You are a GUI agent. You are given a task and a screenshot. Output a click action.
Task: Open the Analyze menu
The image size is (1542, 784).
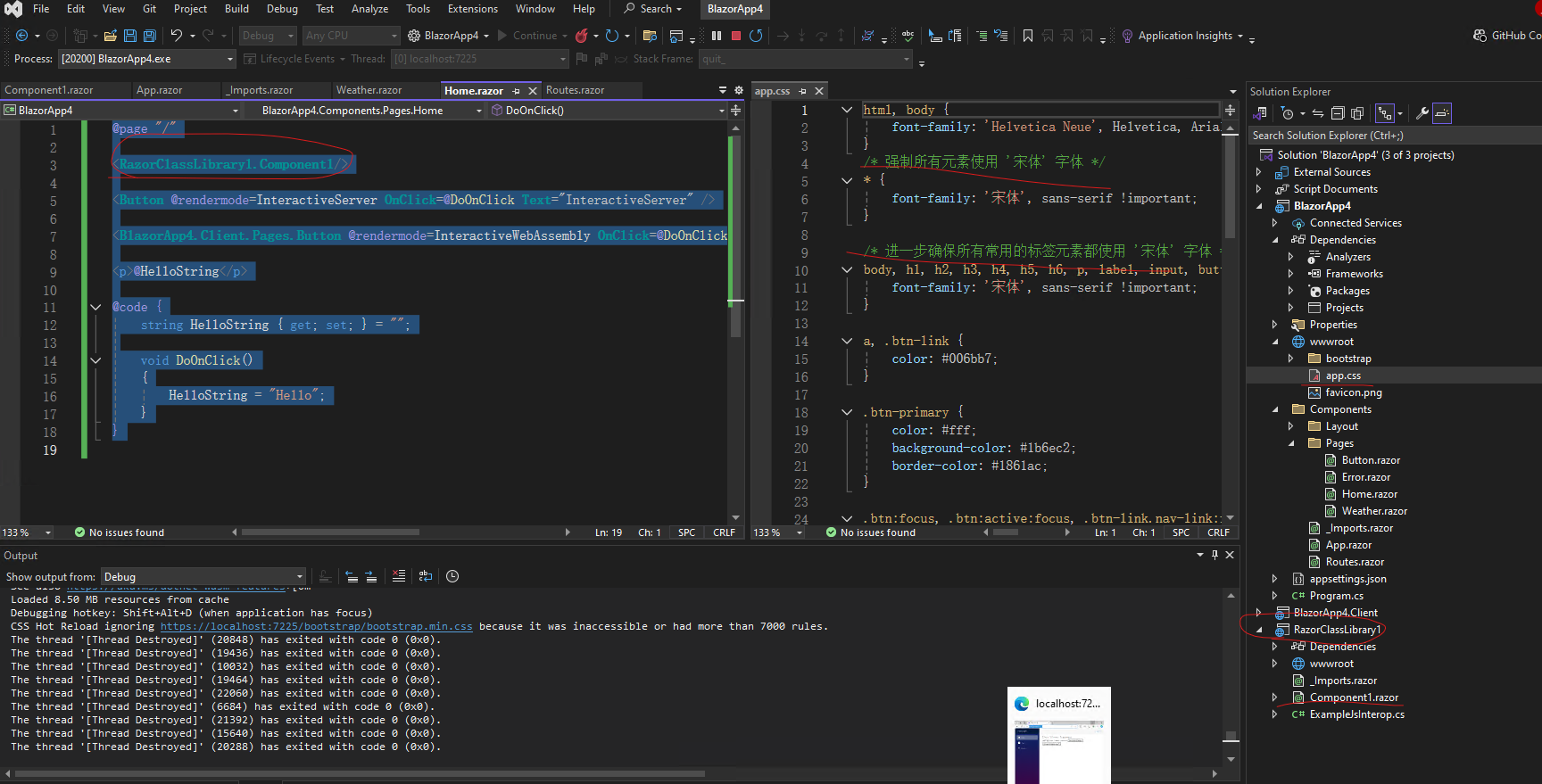coord(369,9)
